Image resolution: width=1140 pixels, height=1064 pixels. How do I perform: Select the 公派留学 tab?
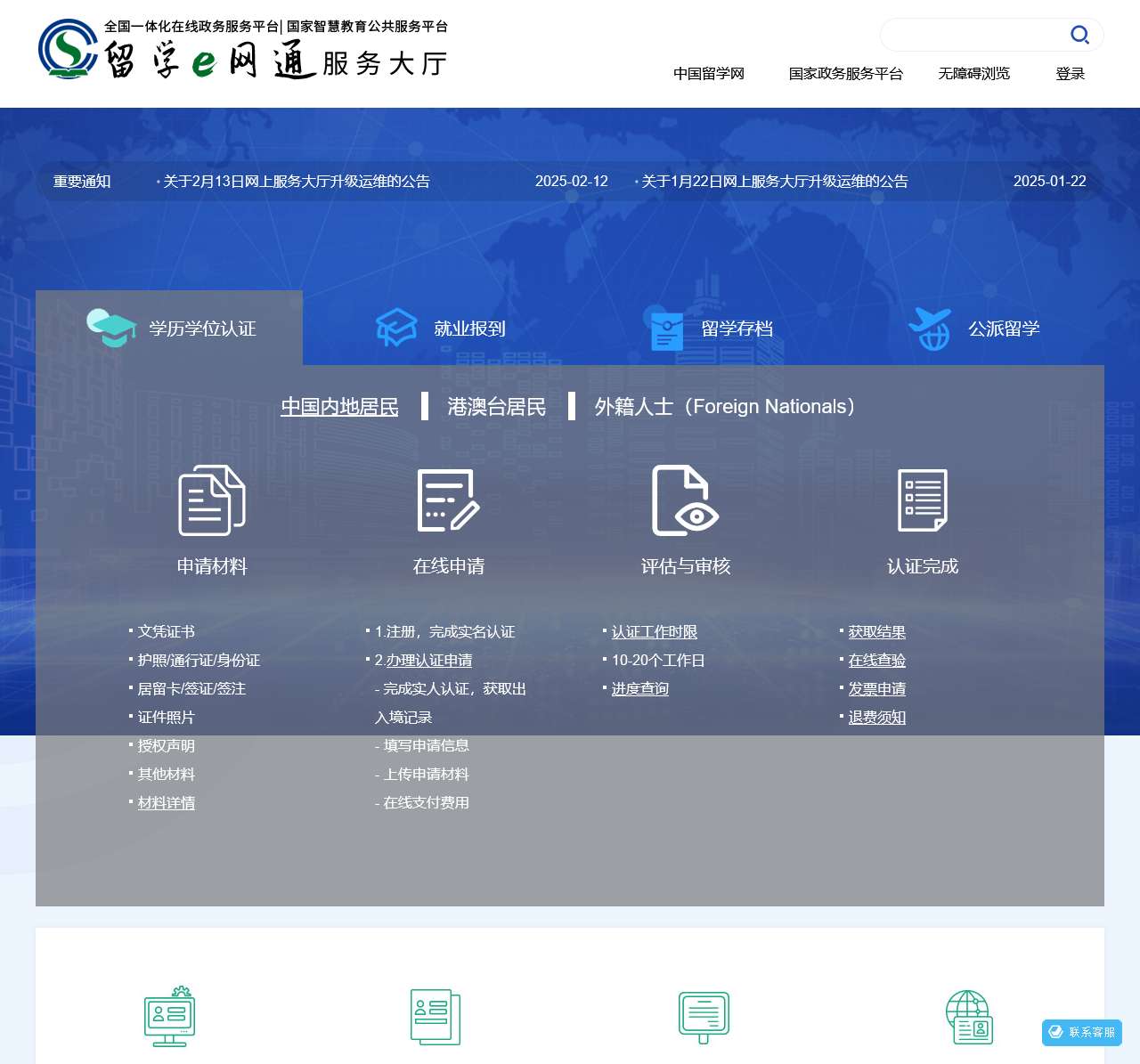[975, 329]
